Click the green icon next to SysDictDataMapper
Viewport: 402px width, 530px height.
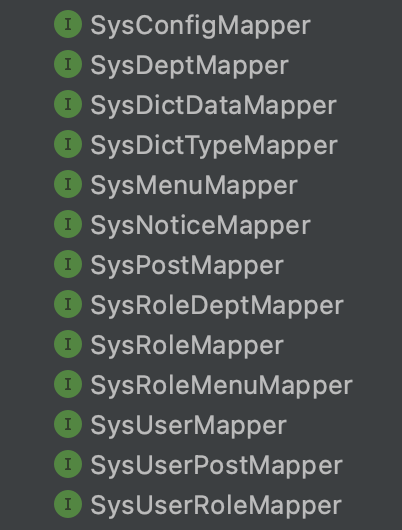(x=68, y=104)
